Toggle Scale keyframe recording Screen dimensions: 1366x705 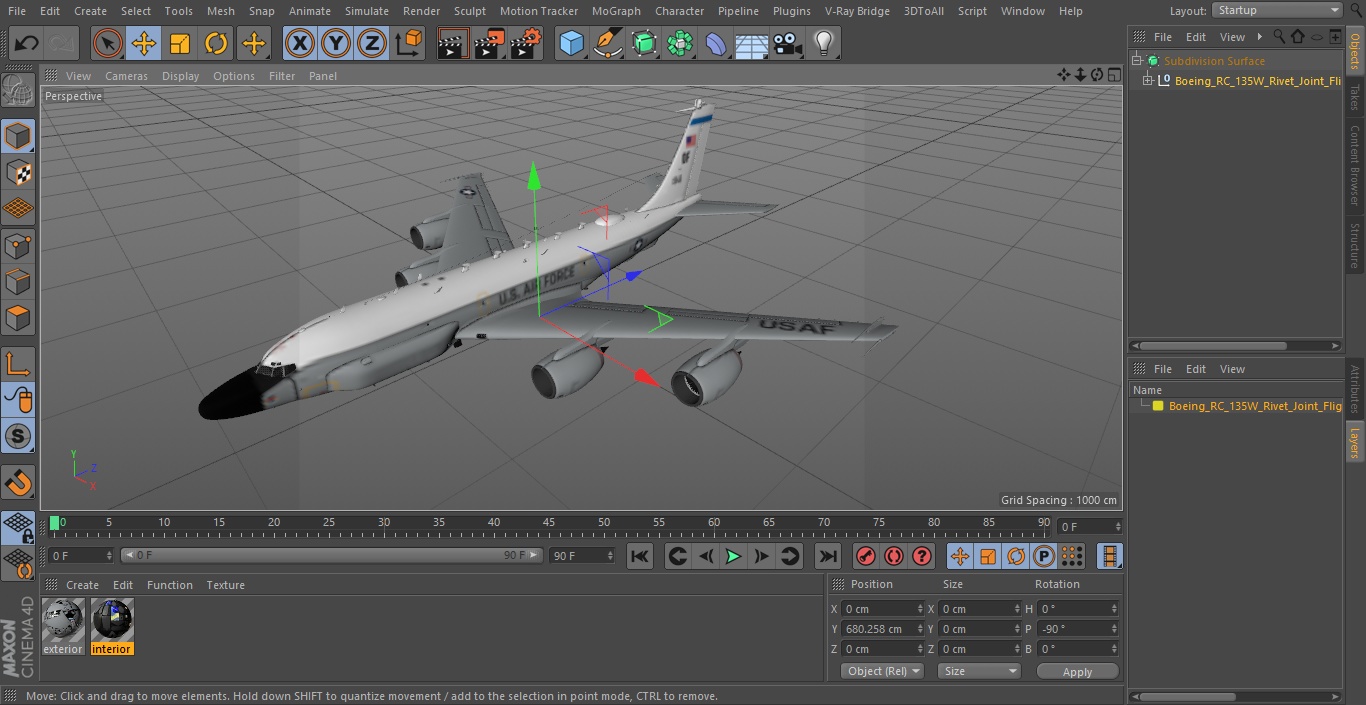tap(988, 556)
